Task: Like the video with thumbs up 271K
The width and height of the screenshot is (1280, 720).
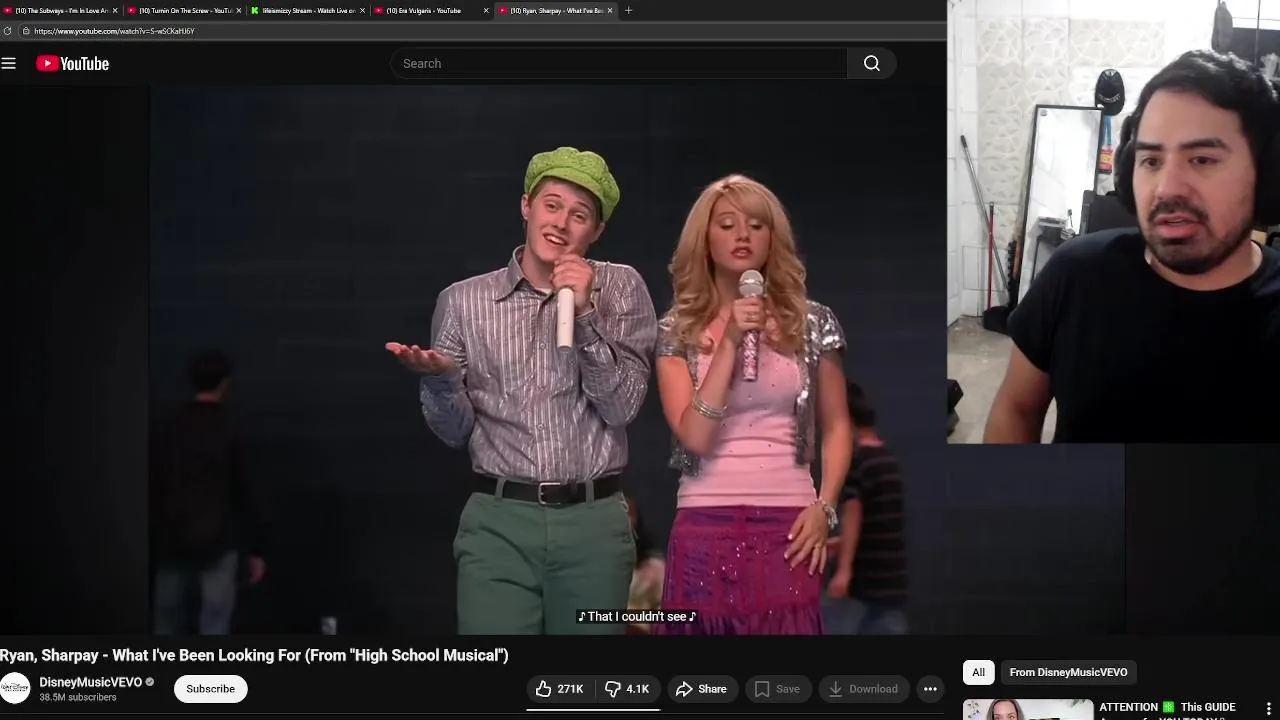Action: click(x=560, y=688)
